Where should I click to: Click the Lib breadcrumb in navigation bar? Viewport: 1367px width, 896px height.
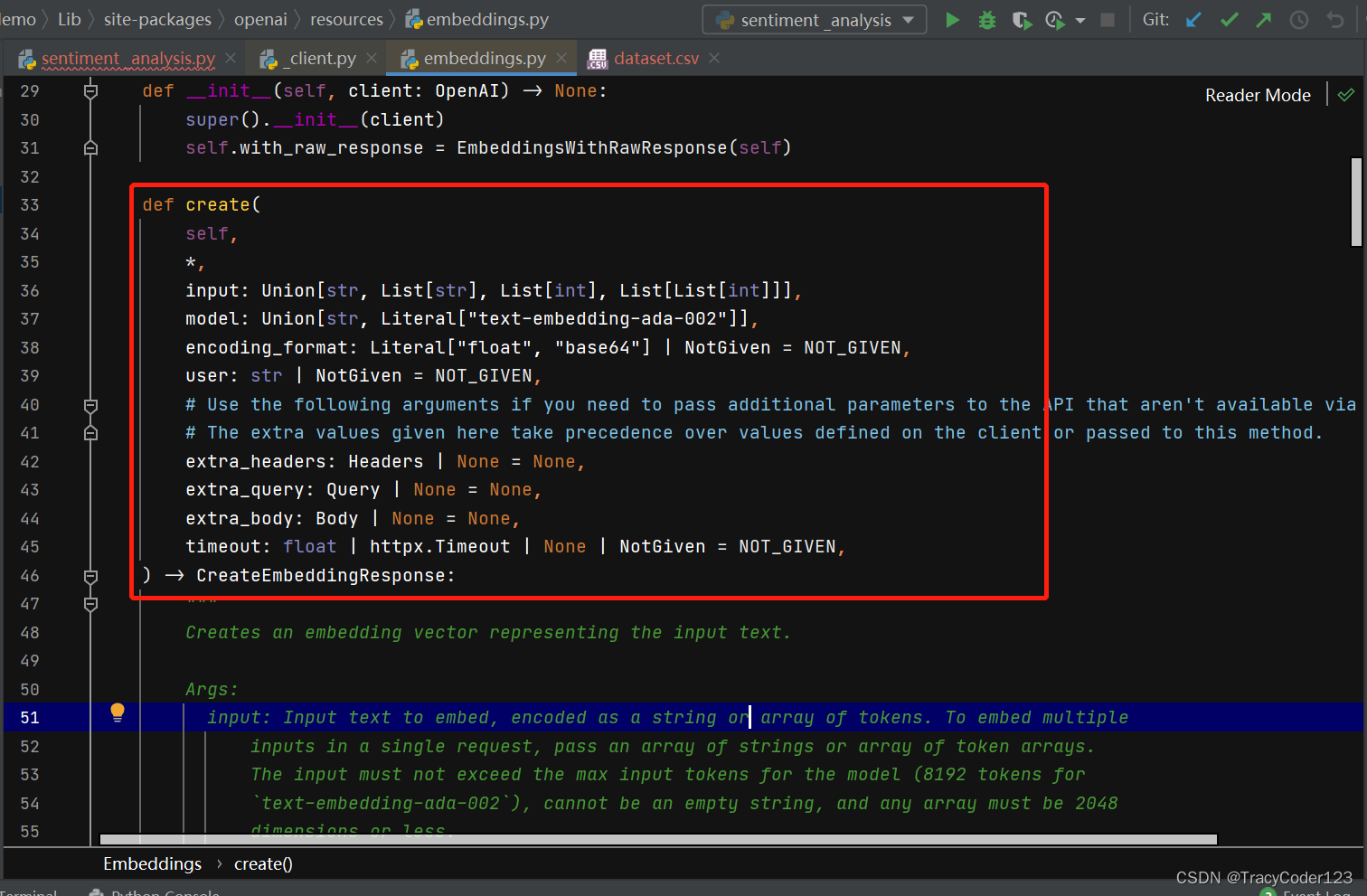click(x=70, y=20)
